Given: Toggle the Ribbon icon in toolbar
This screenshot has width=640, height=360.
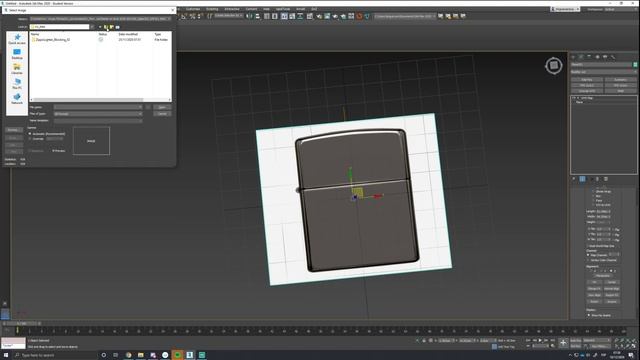Looking at the screenshot, I should click(x=284, y=16).
